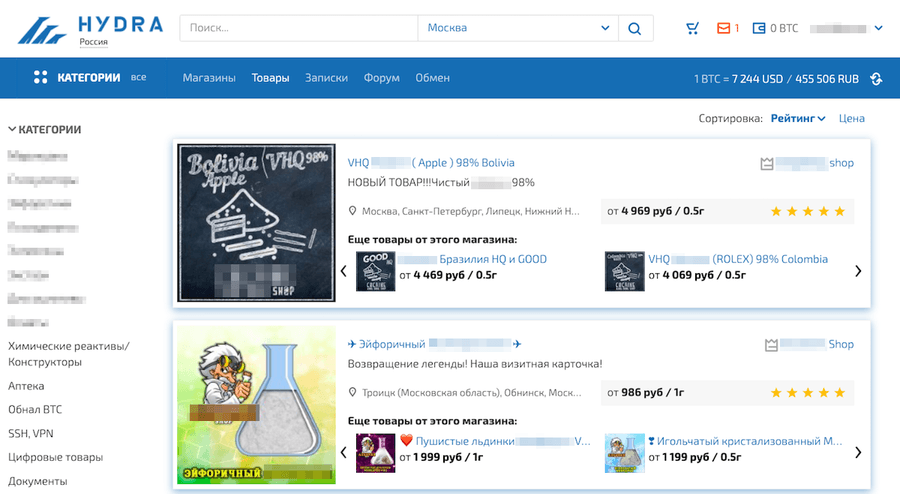Screen dimensions: 900x494
Task: Click previous arrow in second listing carousel
Action: tap(343, 453)
